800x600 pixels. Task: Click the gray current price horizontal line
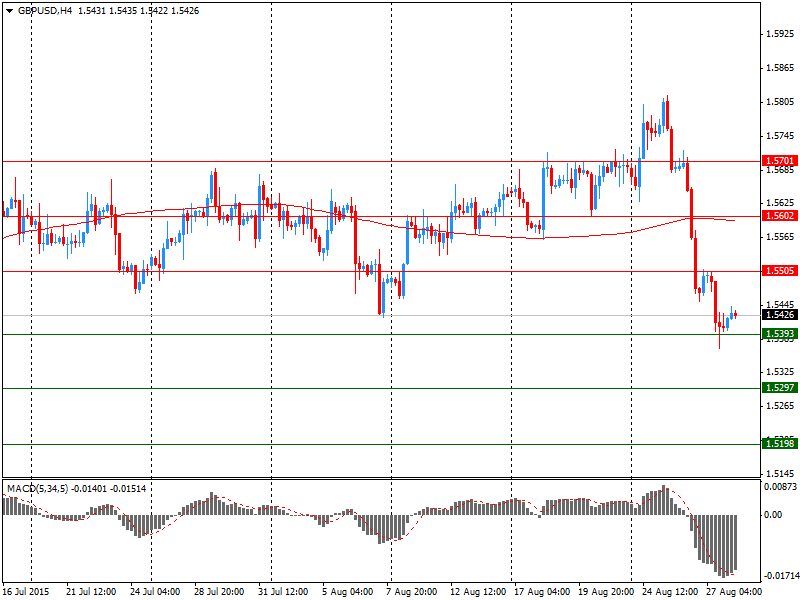point(380,315)
